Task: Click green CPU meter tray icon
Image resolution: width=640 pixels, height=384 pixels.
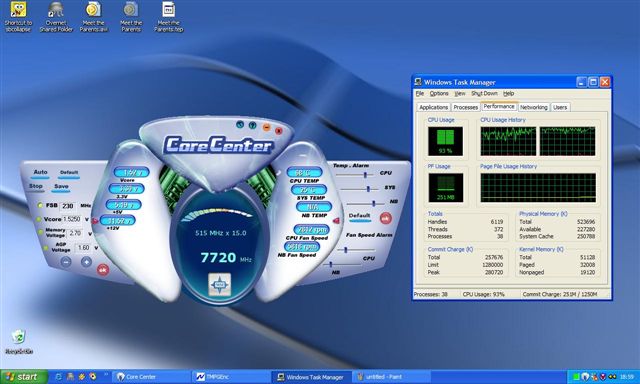Action: [x=576, y=377]
